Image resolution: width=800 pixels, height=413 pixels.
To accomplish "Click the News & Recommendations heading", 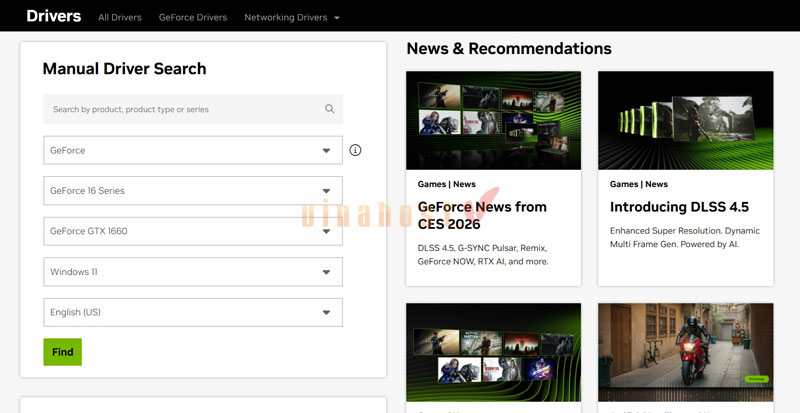I will click(509, 48).
